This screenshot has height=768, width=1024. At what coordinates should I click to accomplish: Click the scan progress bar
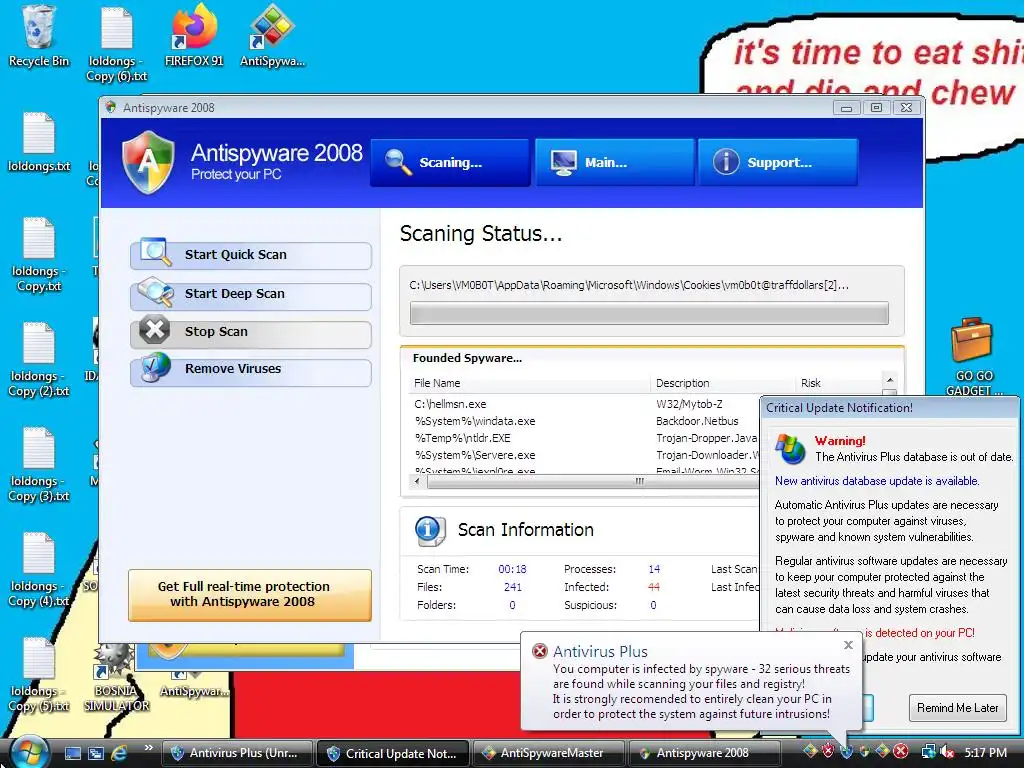click(x=649, y=313)
